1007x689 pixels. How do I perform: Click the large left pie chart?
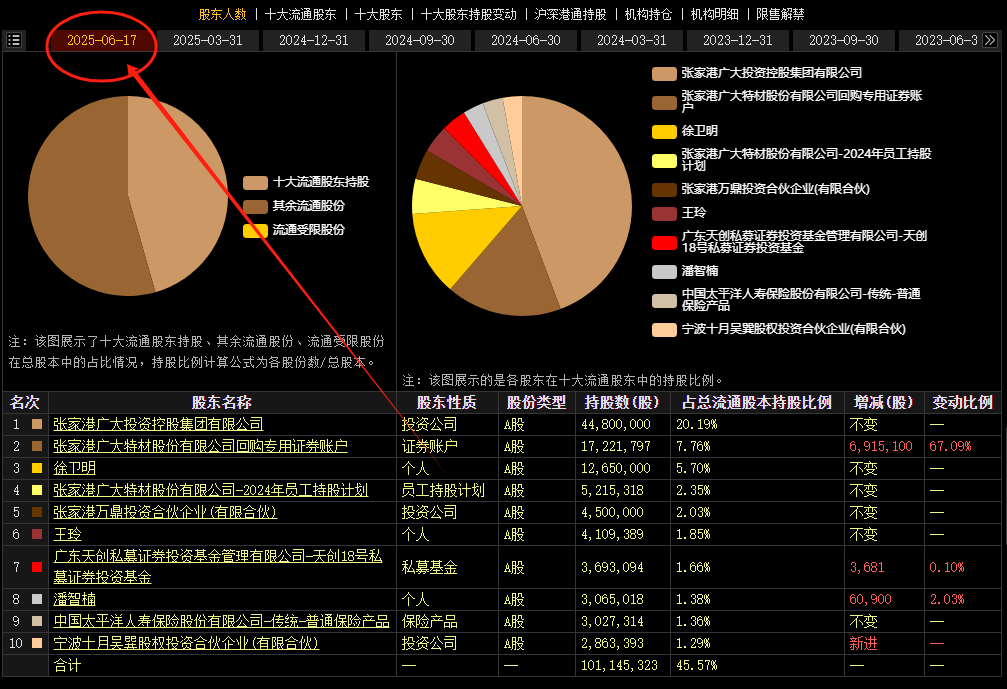[x=128, y=196]
